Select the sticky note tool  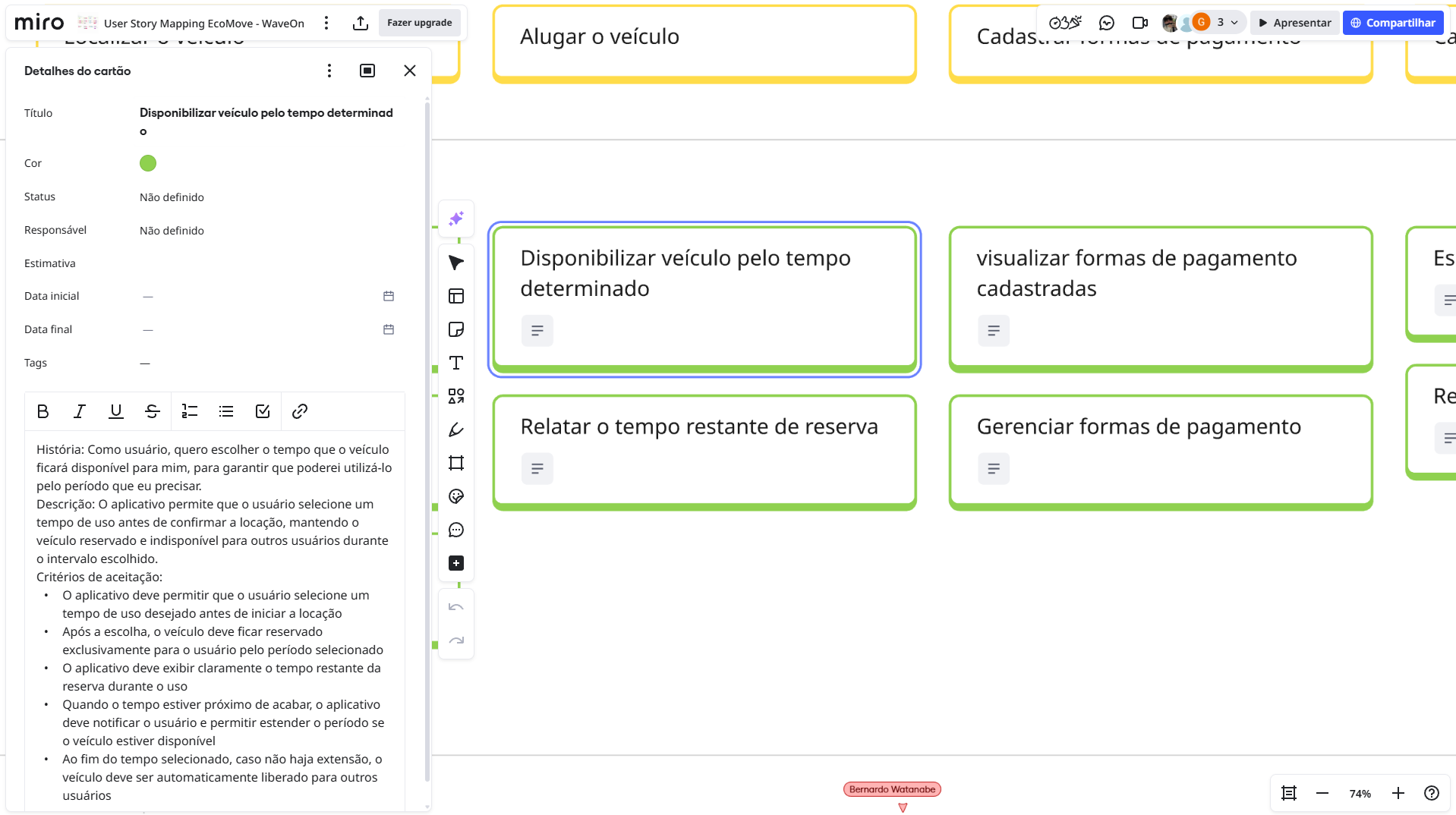[455, 329]
